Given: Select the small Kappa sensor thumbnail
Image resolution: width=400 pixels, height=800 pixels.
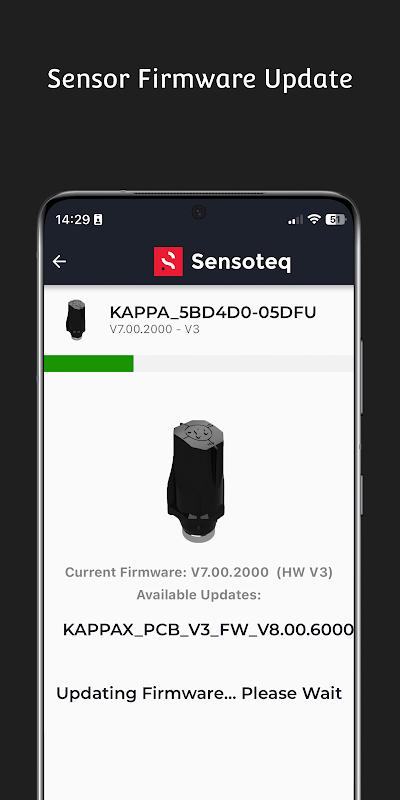Looking at the screenshot, I should click(x=76, y=320).
